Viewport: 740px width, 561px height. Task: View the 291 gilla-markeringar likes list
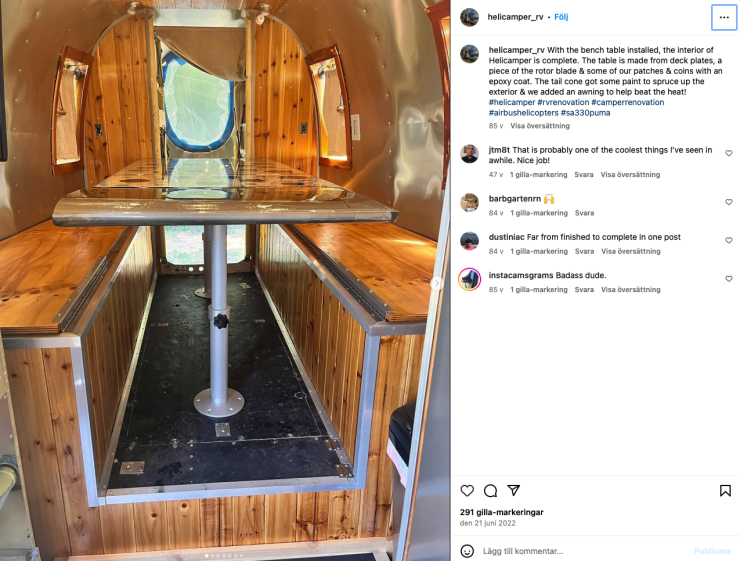tap(502, 512)
